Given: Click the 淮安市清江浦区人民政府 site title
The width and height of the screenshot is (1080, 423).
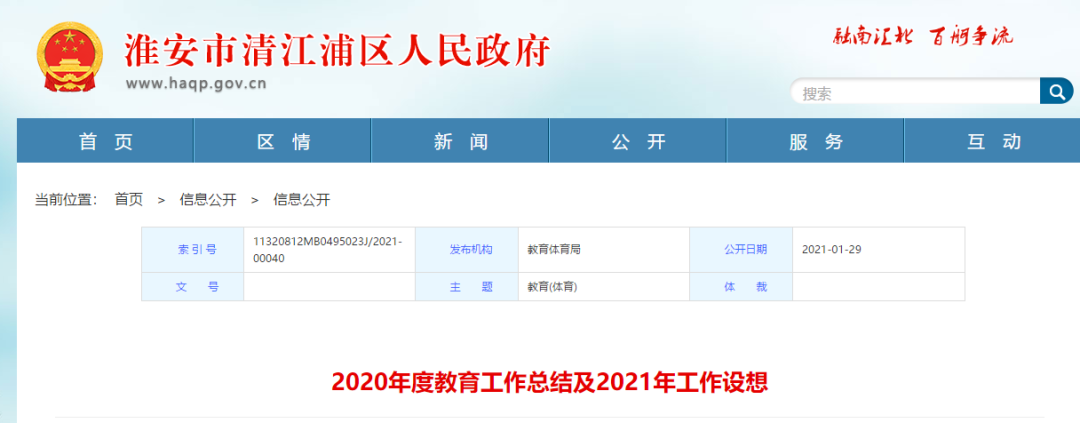Looking at the screenshot, I should (x=338, y=50).
